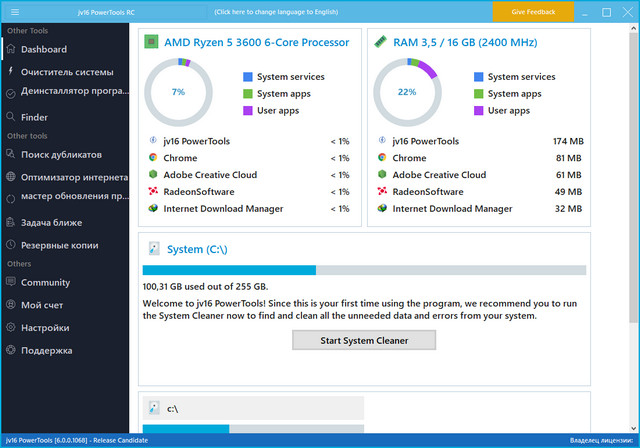Click the CPU usage 7% donut chart
Viewport: 640px width, 448px height.
179,92
